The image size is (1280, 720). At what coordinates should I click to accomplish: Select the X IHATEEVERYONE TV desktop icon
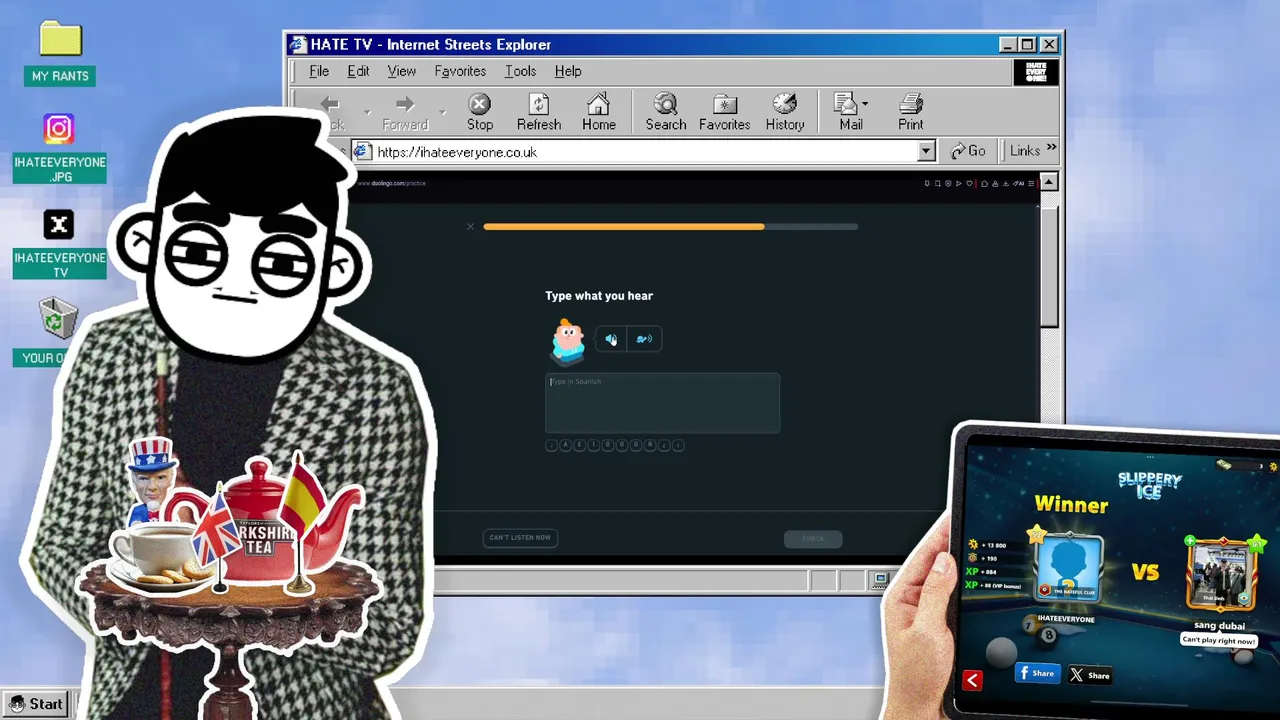coord(59,225)
